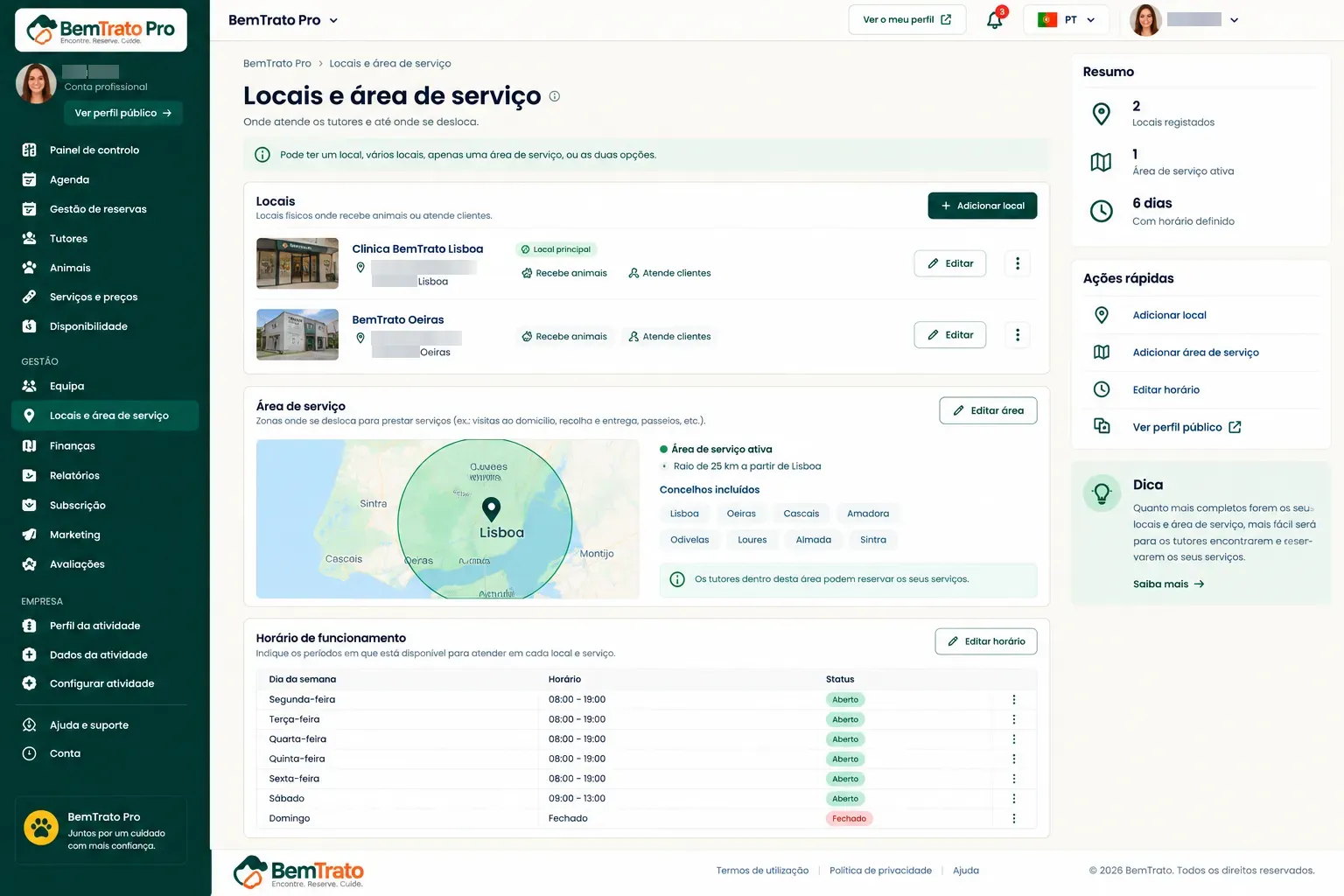Open Configurar atividade in sidebar
This screenshot has width=1344, height=896.
click(101, 683)
